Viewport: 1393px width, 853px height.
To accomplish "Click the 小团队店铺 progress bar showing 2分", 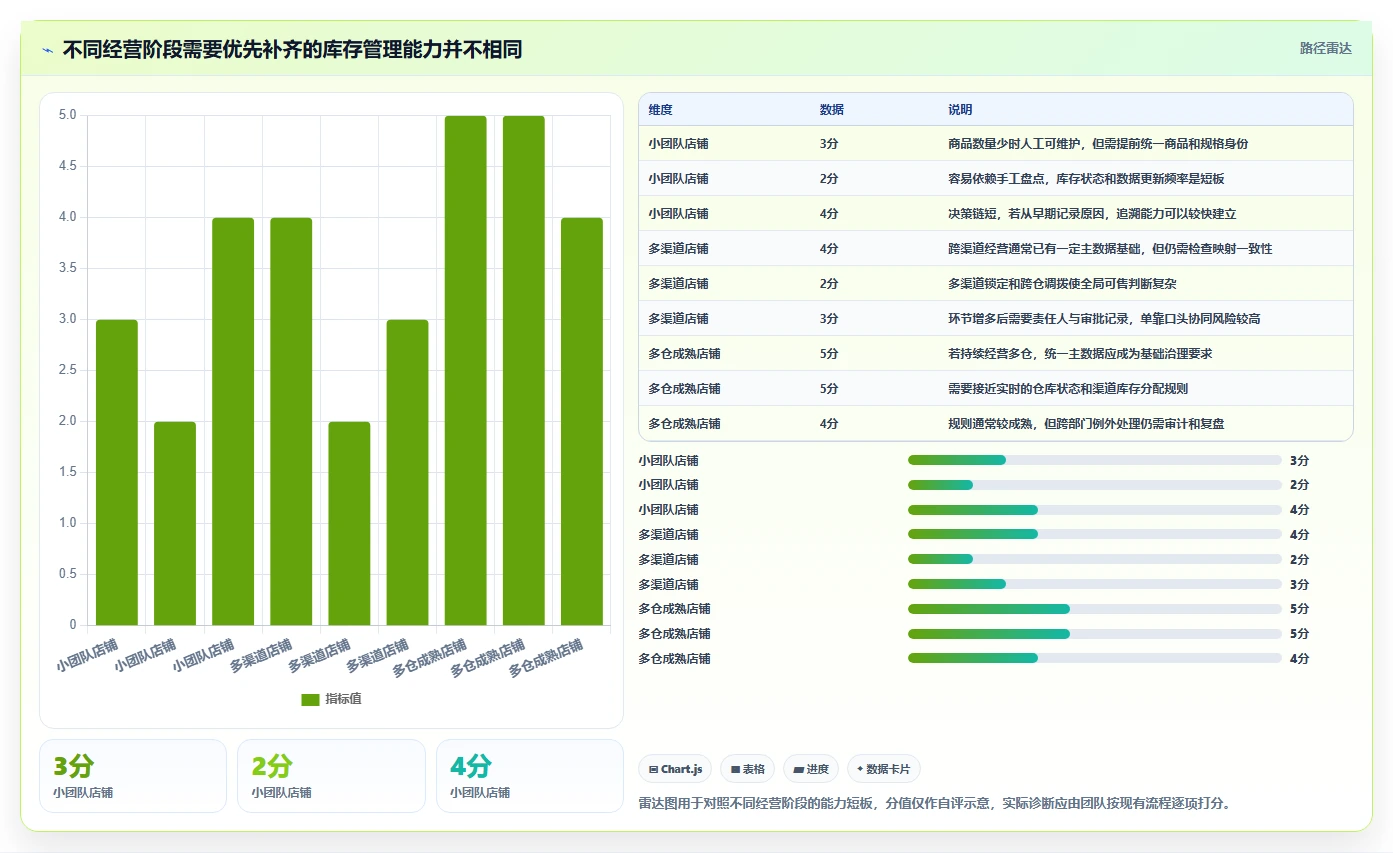I will [1095, 485].
